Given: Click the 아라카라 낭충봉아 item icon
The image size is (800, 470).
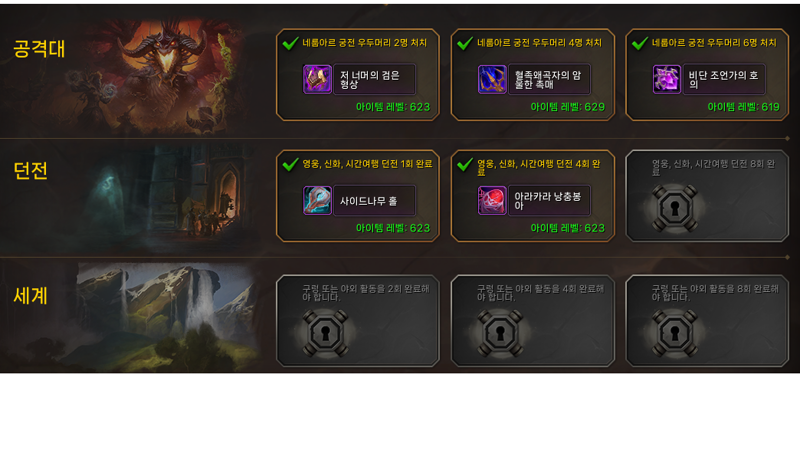Looking at the screenshot, I should [492, 200].
